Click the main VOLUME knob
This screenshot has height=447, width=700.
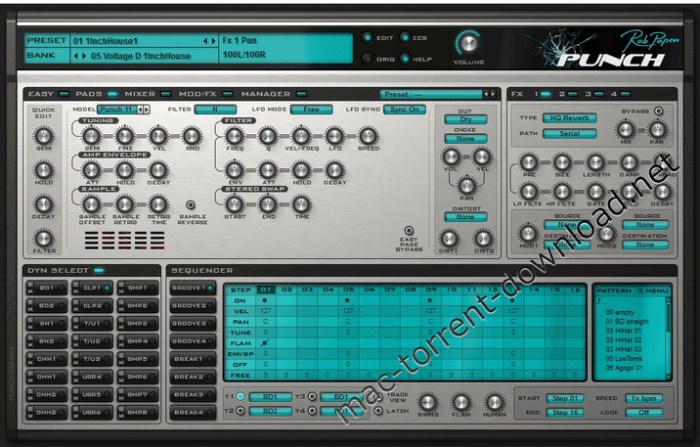(468, 43)
